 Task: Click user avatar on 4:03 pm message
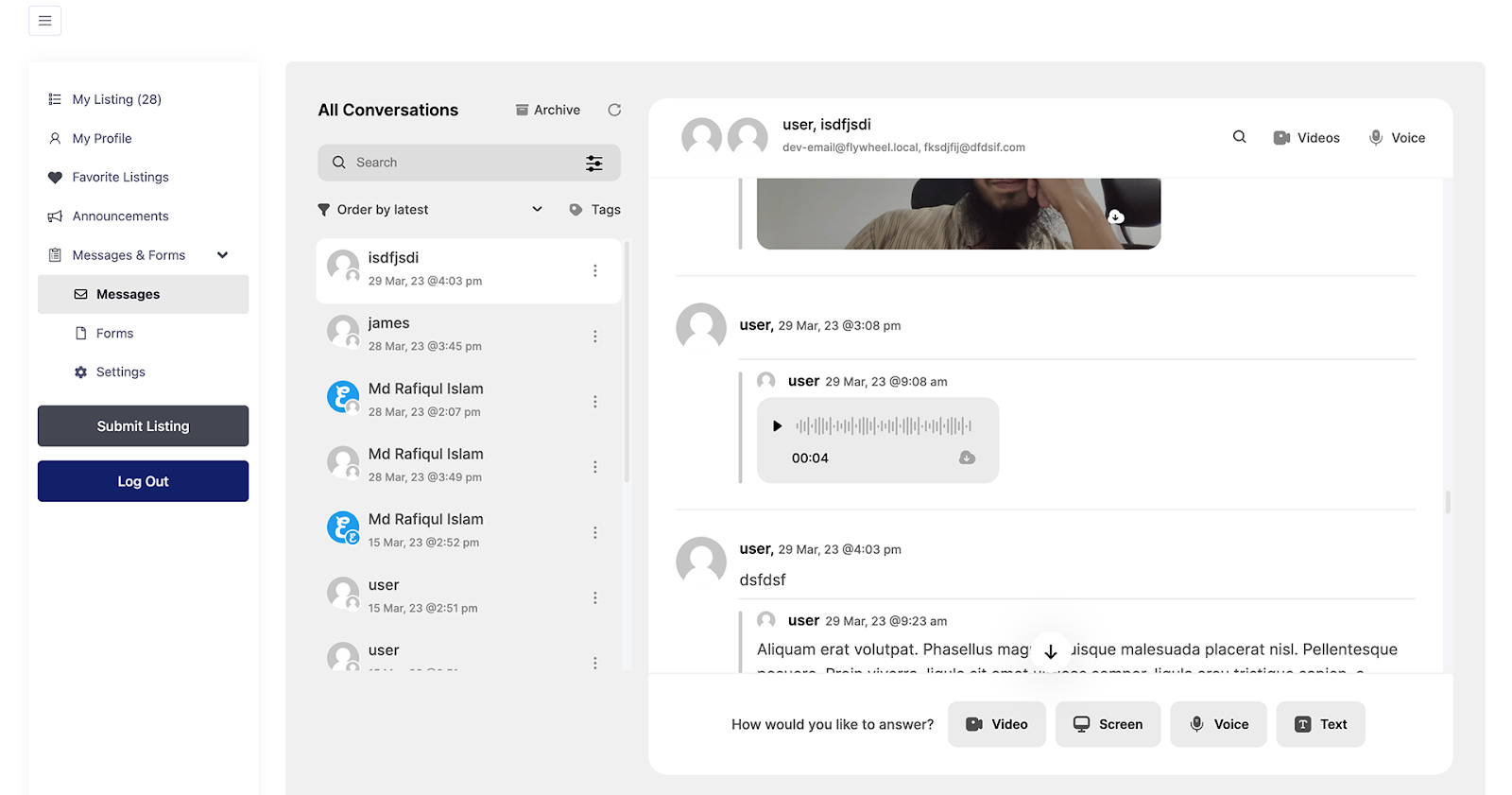701,562
